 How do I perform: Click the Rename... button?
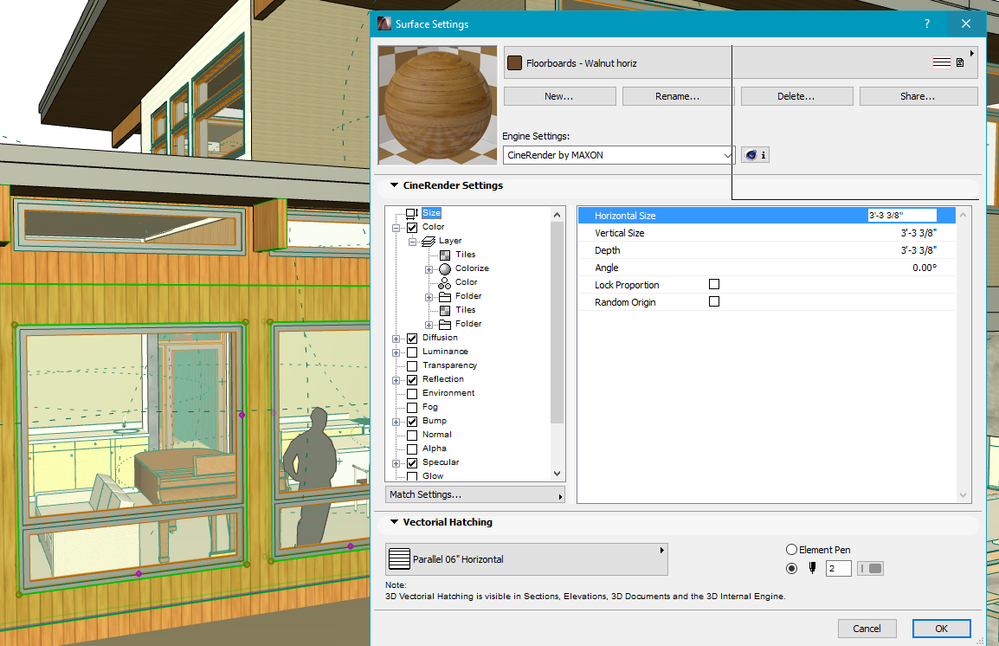(x=677, y=96)
